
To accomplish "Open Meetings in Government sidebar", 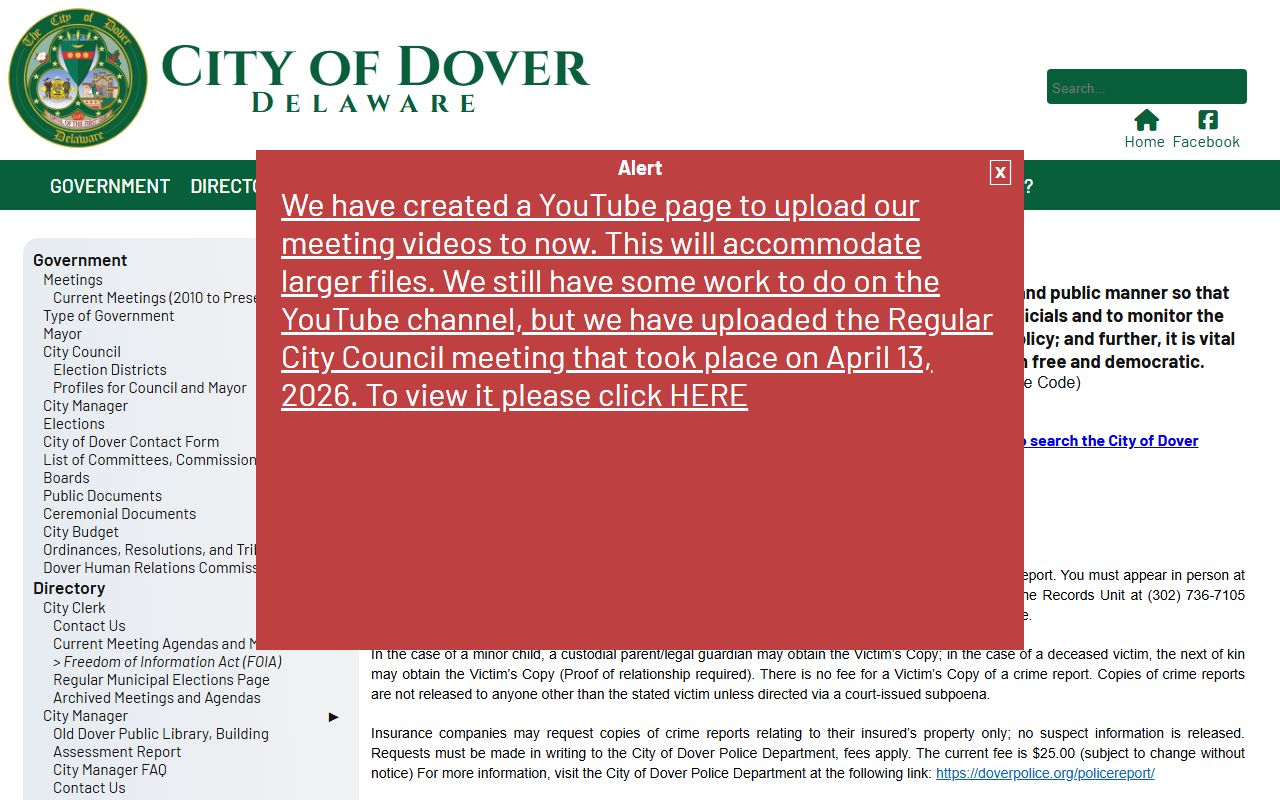I will (72, 280).
